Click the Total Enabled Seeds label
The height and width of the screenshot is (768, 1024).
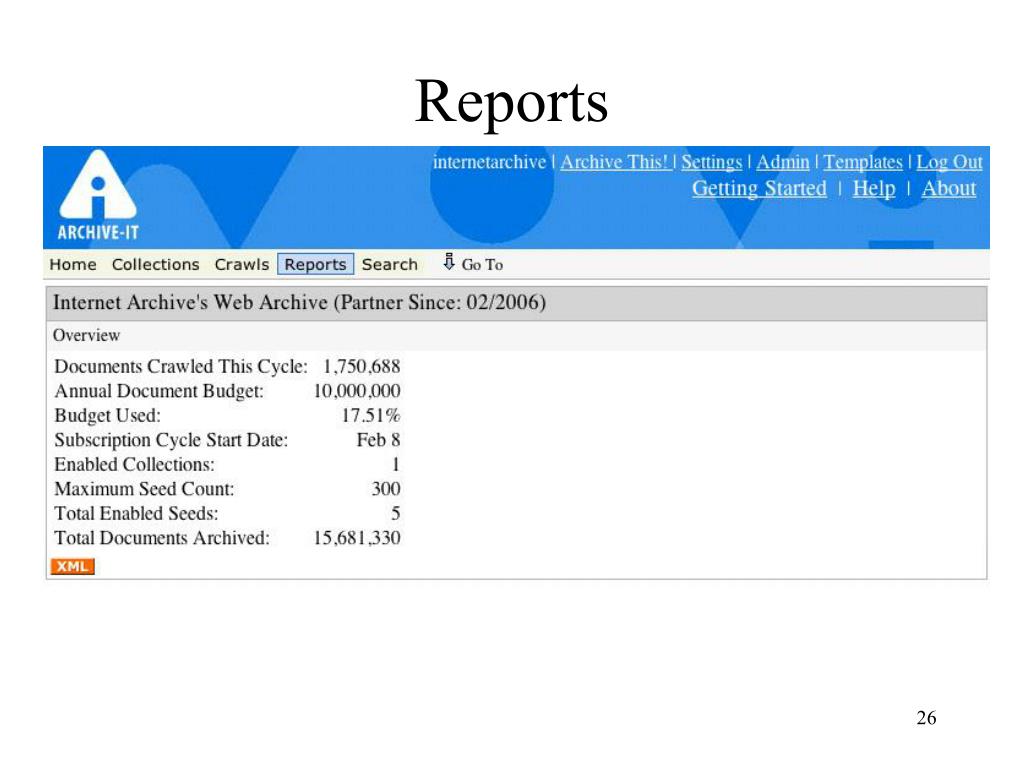(x=136, y=513)
